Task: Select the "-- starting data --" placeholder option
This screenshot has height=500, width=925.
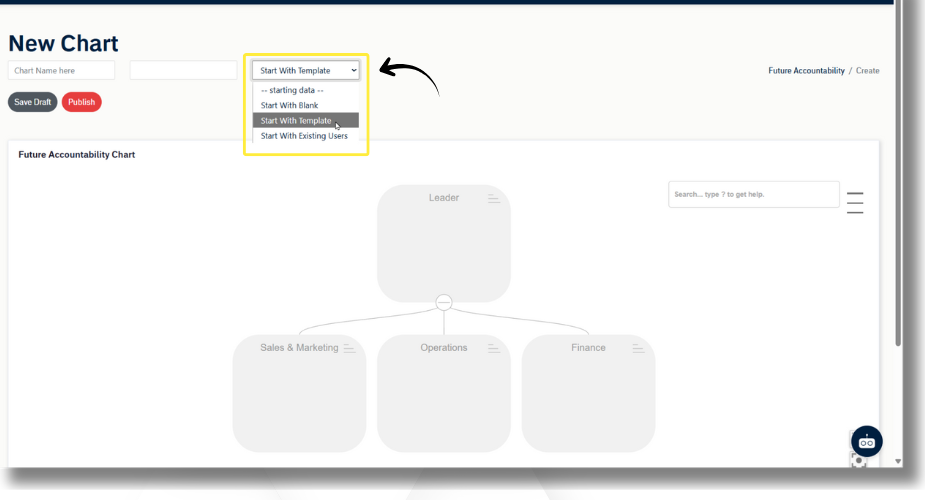Action: (292, 90)
